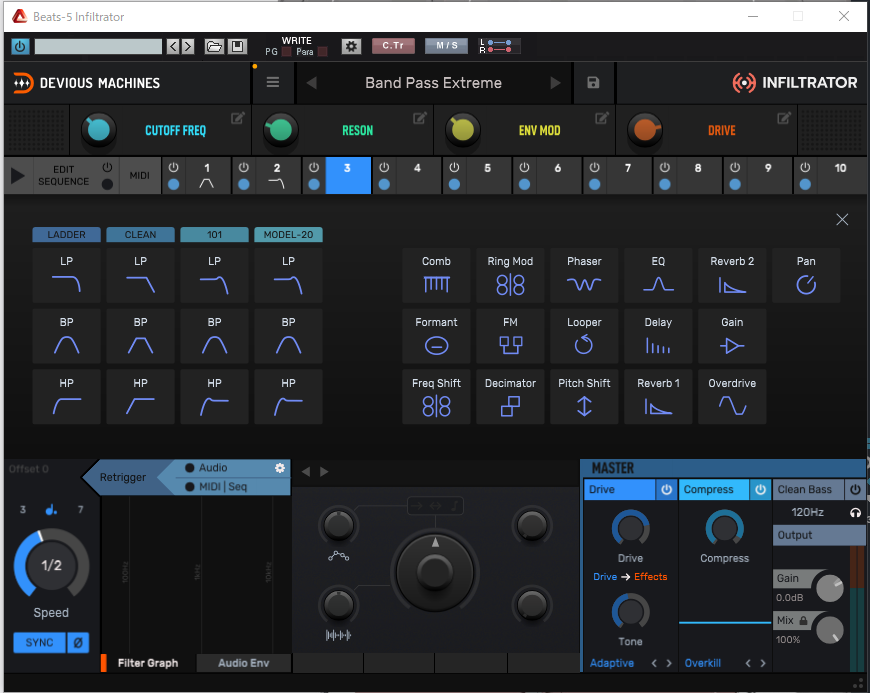
Task: Toggle the Clean Bass power button
Action: pos(855,489)
